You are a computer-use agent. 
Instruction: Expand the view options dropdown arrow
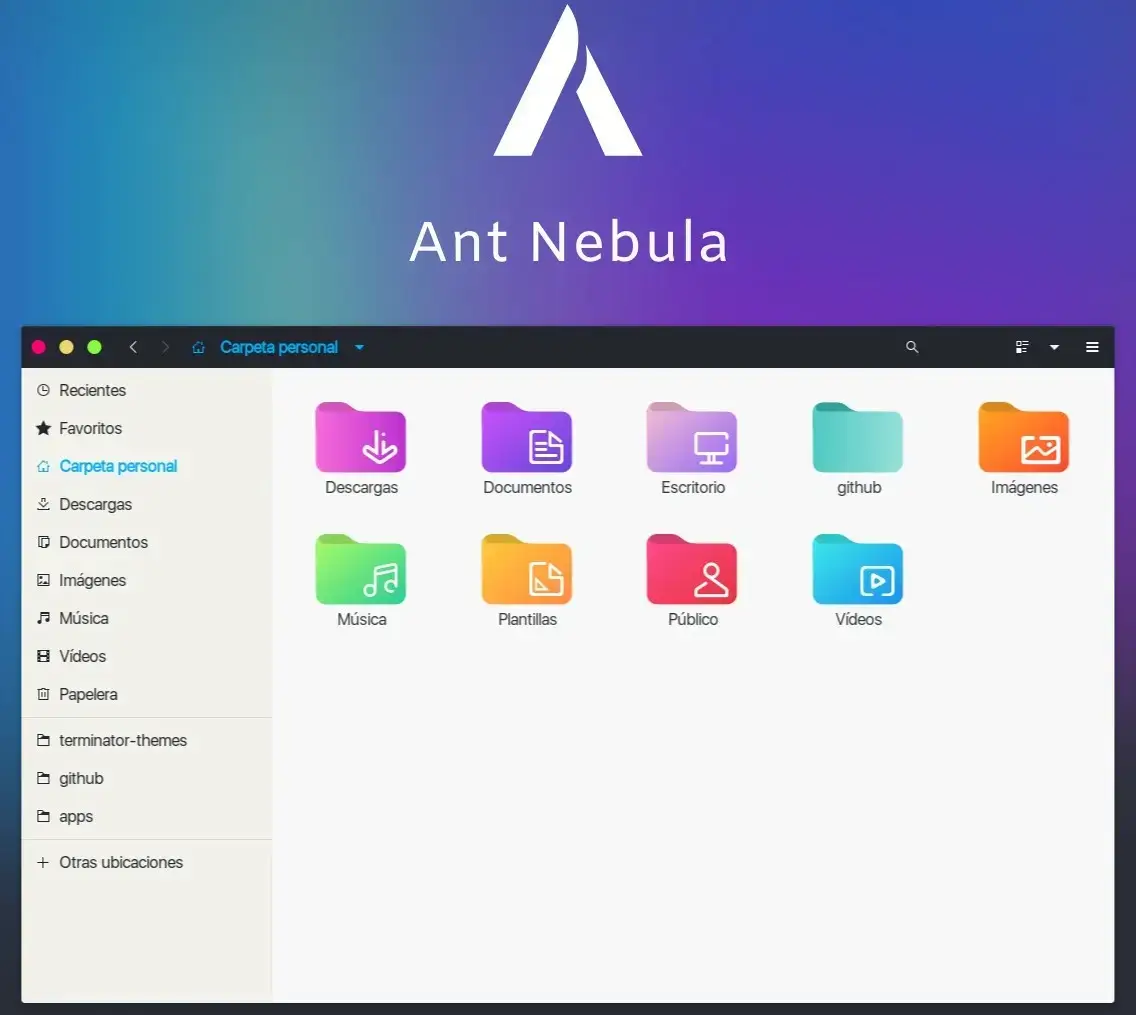tap(1054, 347)
